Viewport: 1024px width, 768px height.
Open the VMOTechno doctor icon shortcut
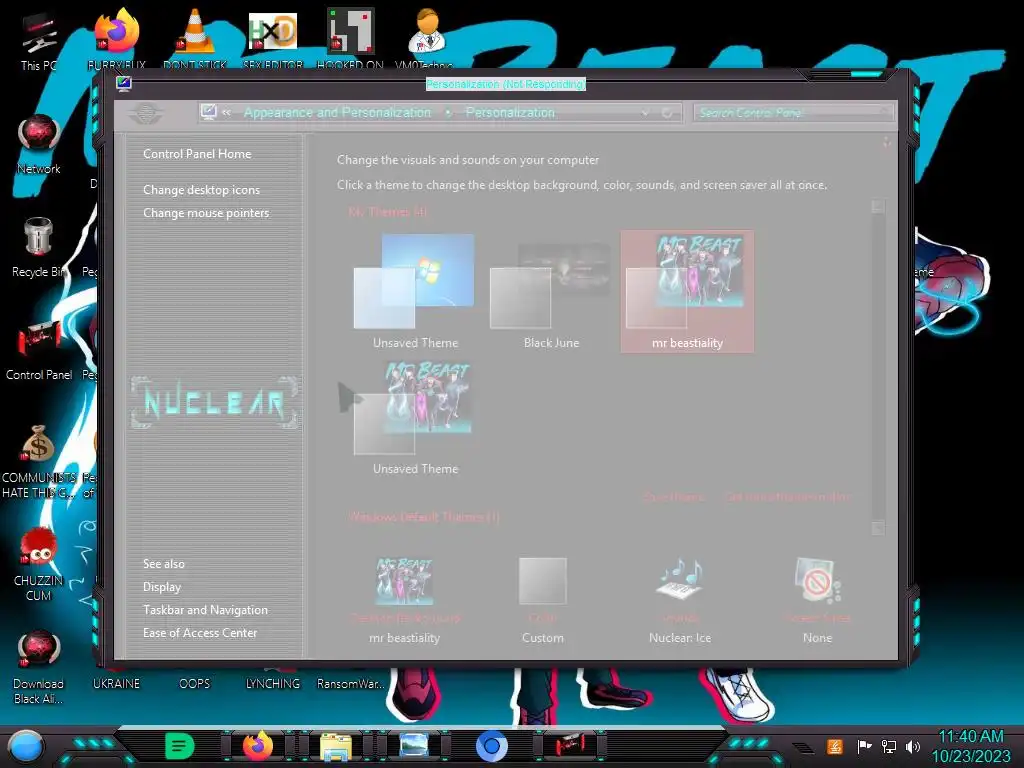[424, 36]
